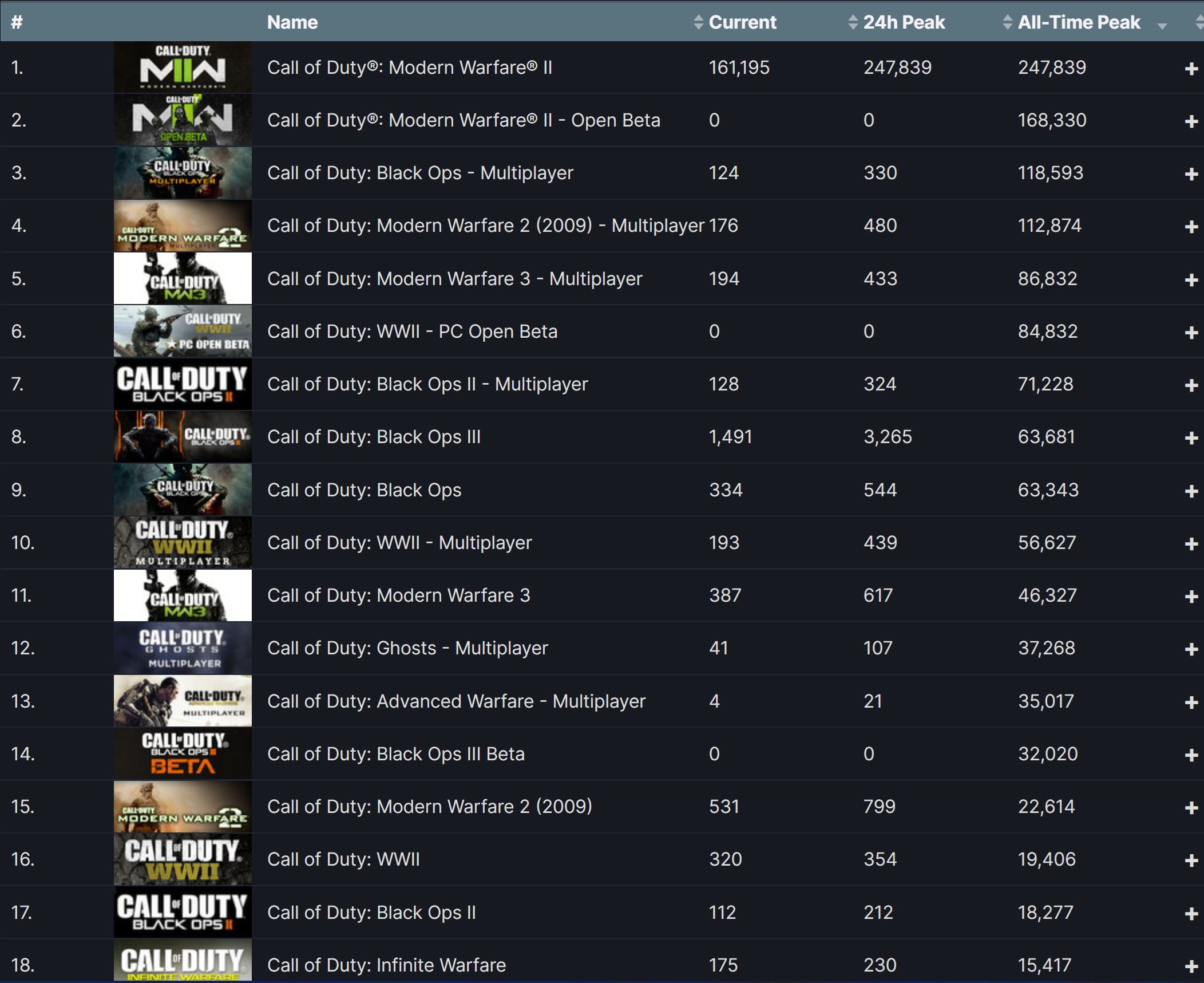Viewport: 1204px width, 983px height.
Task: Click Modern Warfare 3 - Multiplayer thumbnail
Action: tap(183, 279)
